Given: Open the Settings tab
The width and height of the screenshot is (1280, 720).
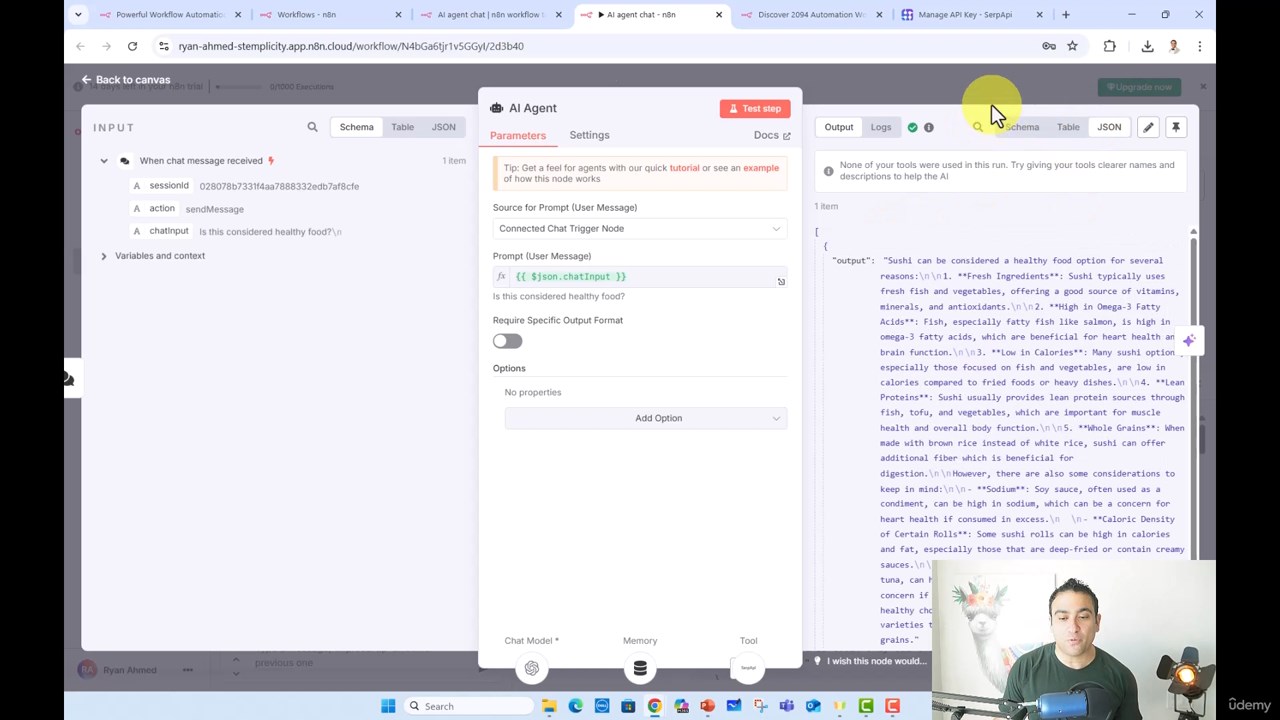Looking at the screenshot, I should point(589,135).
